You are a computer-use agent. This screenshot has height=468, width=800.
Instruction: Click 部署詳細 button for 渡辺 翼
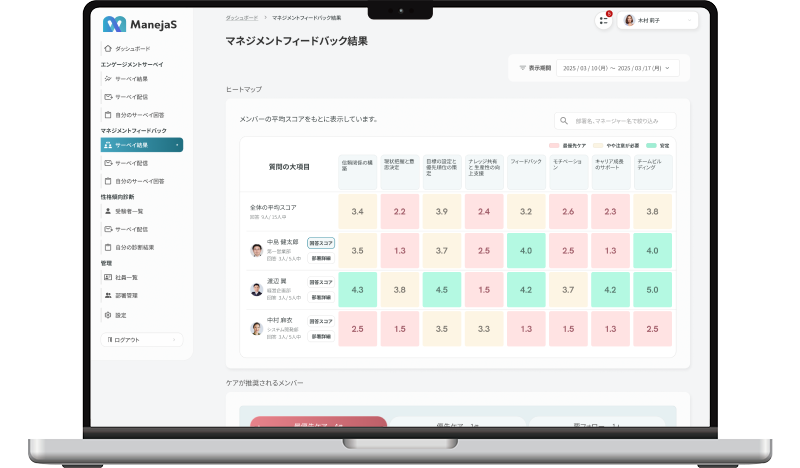click(x=321, y=297)
